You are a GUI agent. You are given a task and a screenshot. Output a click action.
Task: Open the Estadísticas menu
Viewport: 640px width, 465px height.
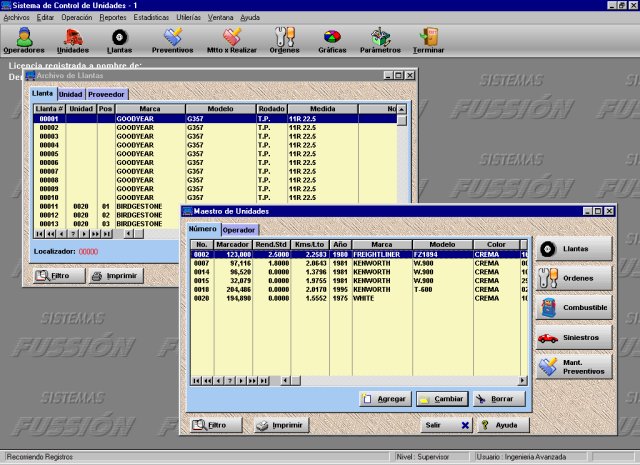[x=151, y=18]
